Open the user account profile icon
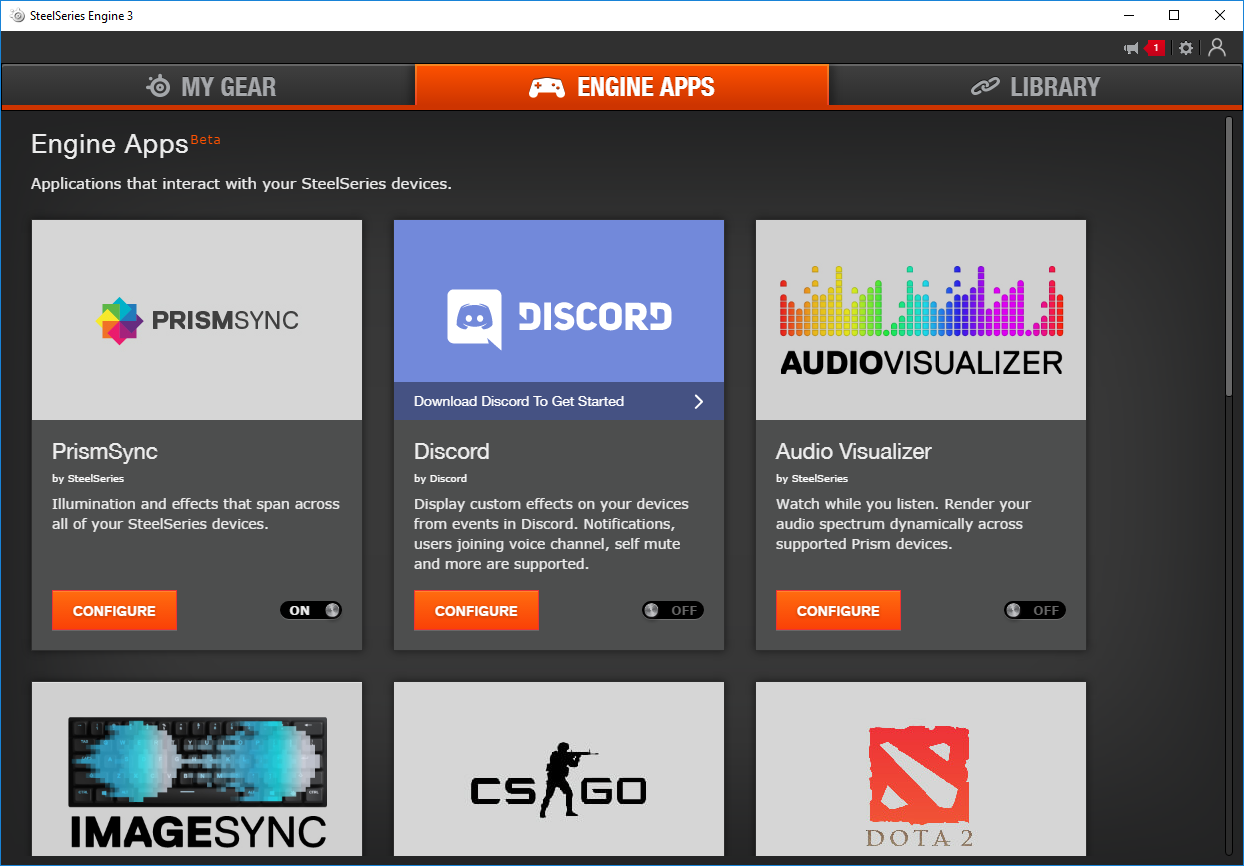1244x866 pixels. 1217,47
